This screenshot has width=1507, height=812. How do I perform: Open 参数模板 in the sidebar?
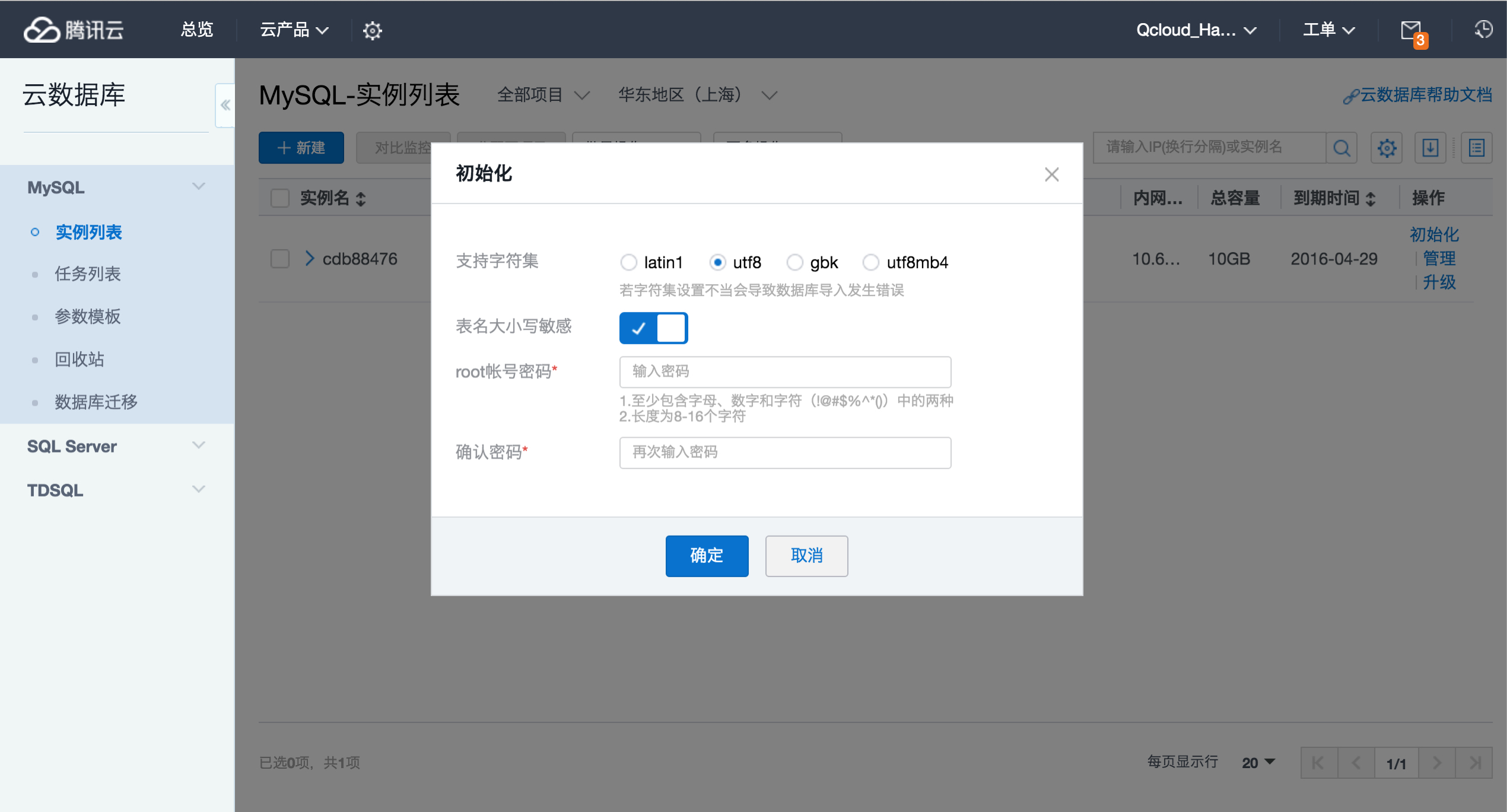tap(88, 317)
